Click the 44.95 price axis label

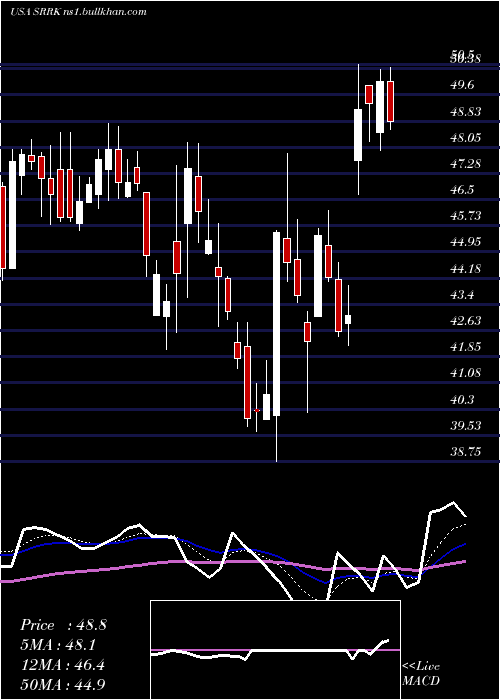click(x=466, y=242)
